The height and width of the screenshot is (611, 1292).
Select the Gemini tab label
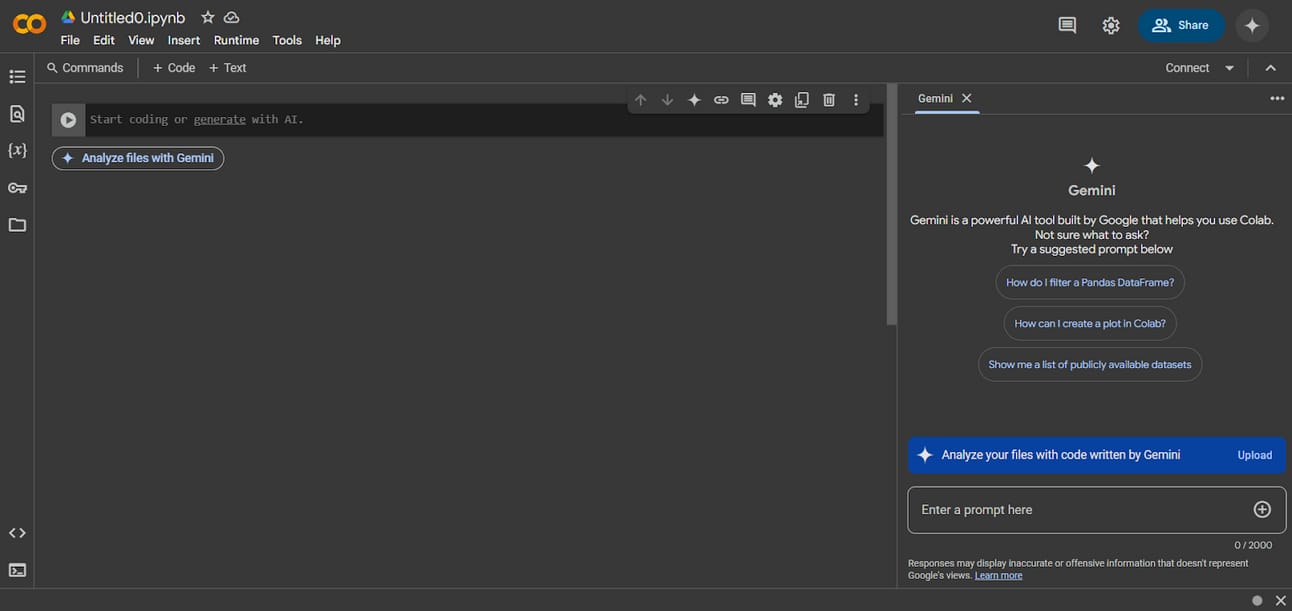[x=935, y=98]
